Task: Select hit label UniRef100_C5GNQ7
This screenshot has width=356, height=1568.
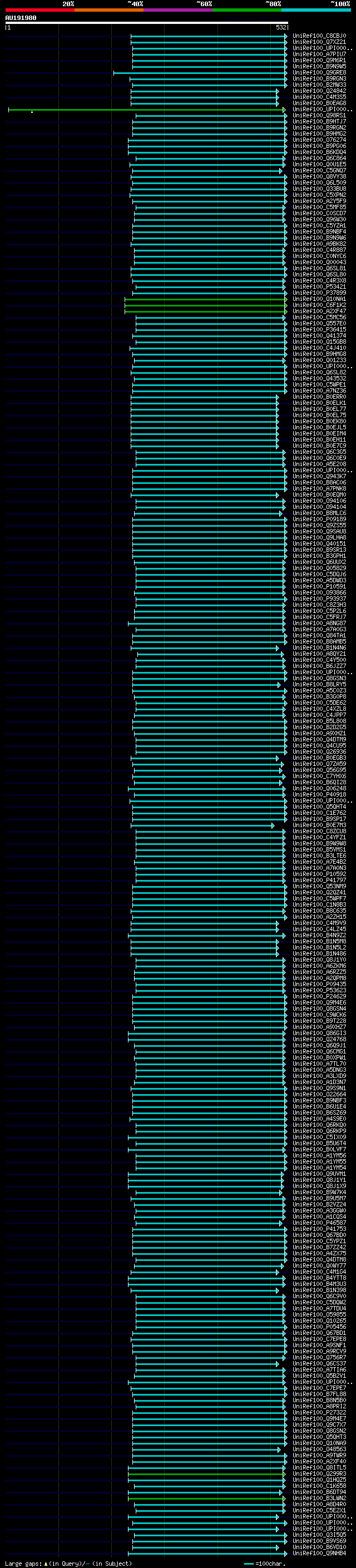Action: (x=319, y=170)
